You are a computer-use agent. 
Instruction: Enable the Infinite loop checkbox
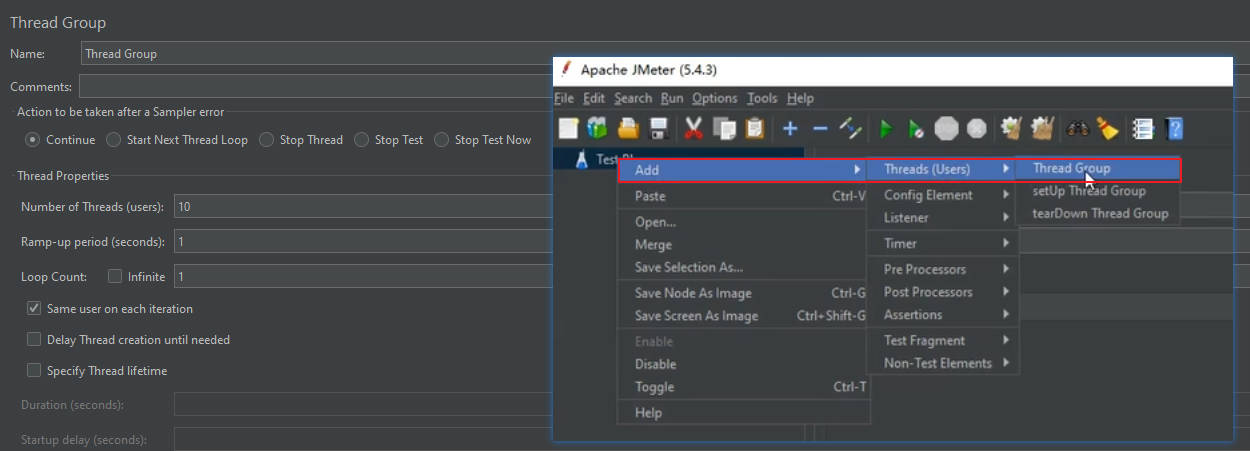click(115, 277)
